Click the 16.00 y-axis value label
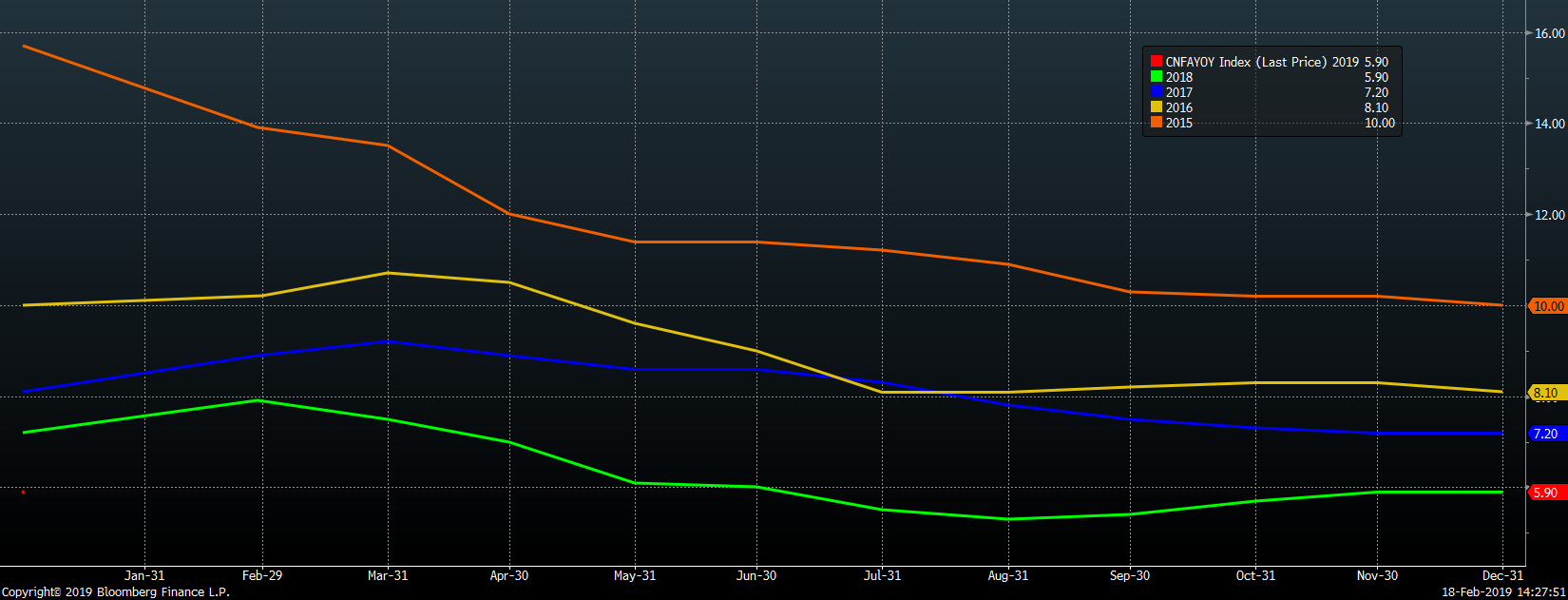 pos(1550,33)
